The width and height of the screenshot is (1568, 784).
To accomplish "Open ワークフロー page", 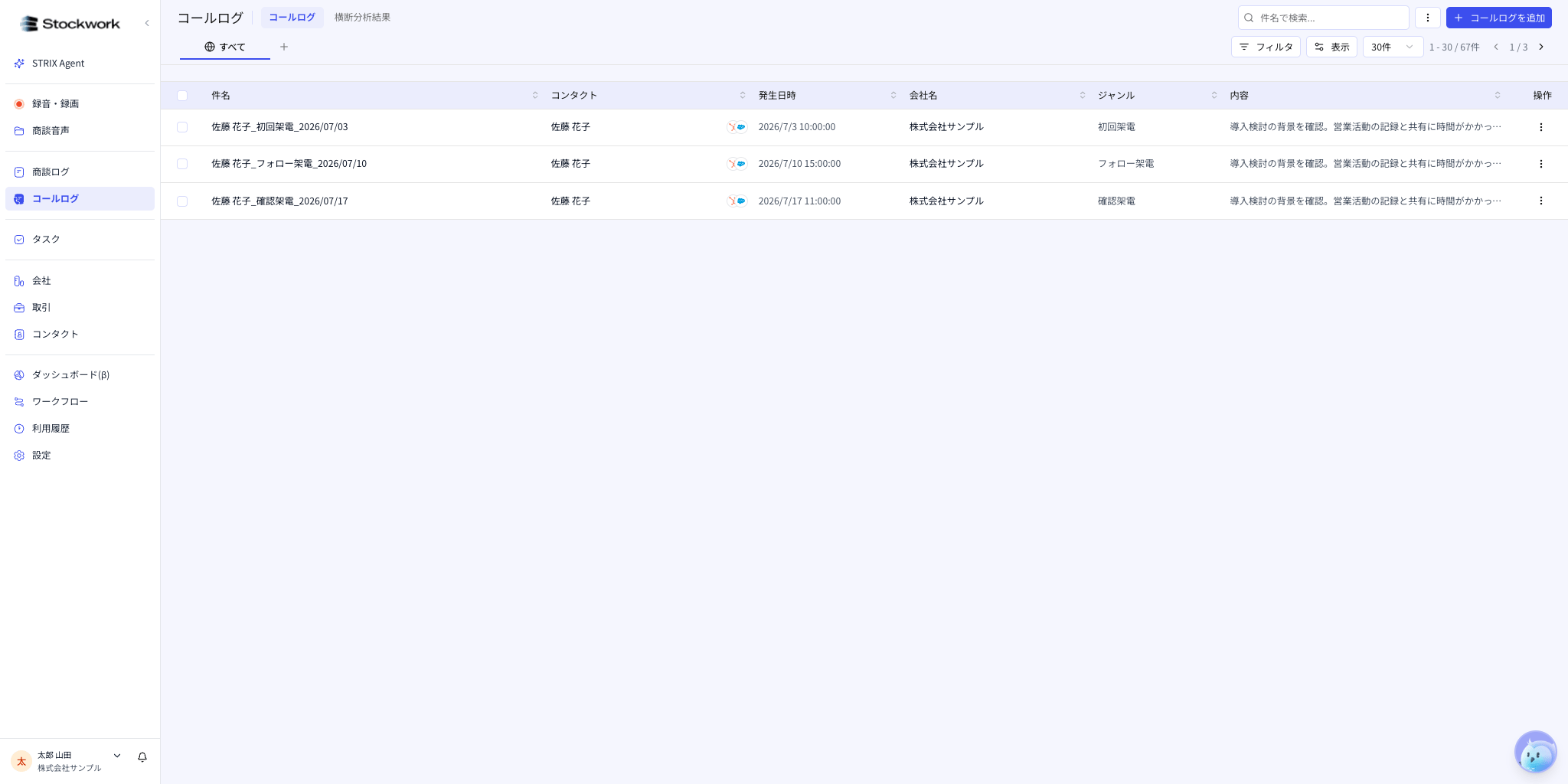I will (80, 401).
